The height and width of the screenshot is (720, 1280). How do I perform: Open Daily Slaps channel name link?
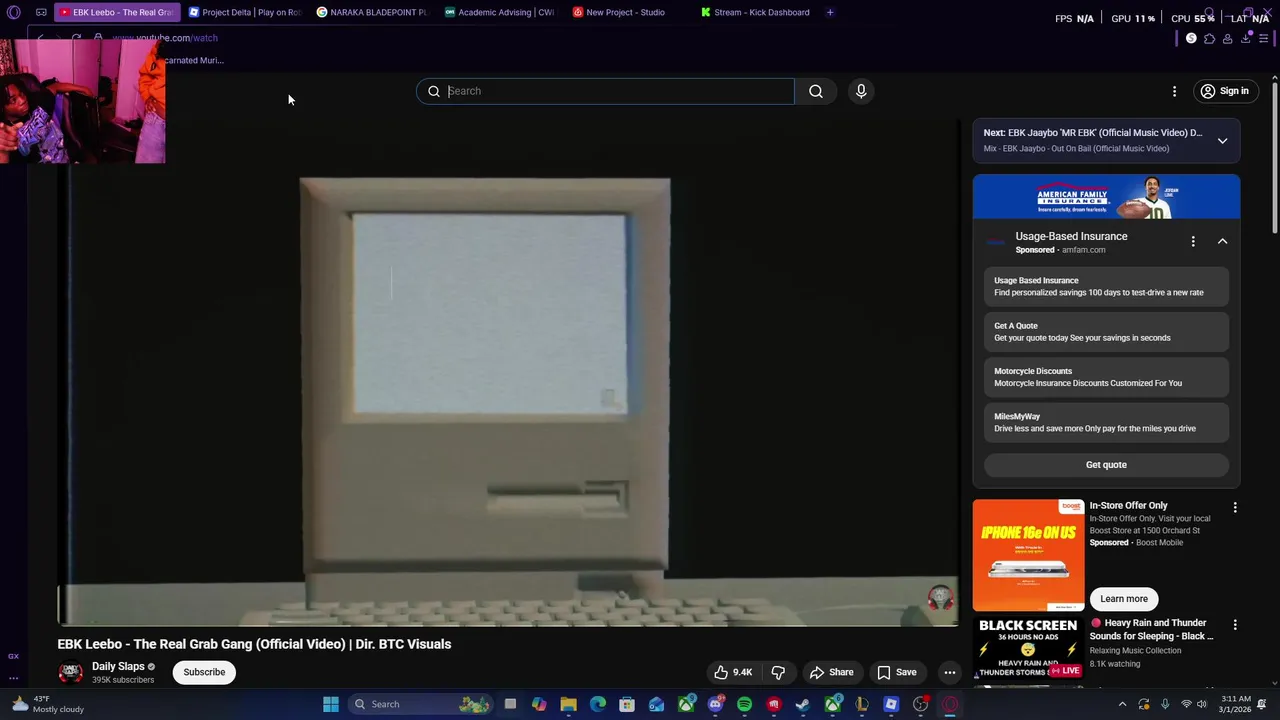118,667
